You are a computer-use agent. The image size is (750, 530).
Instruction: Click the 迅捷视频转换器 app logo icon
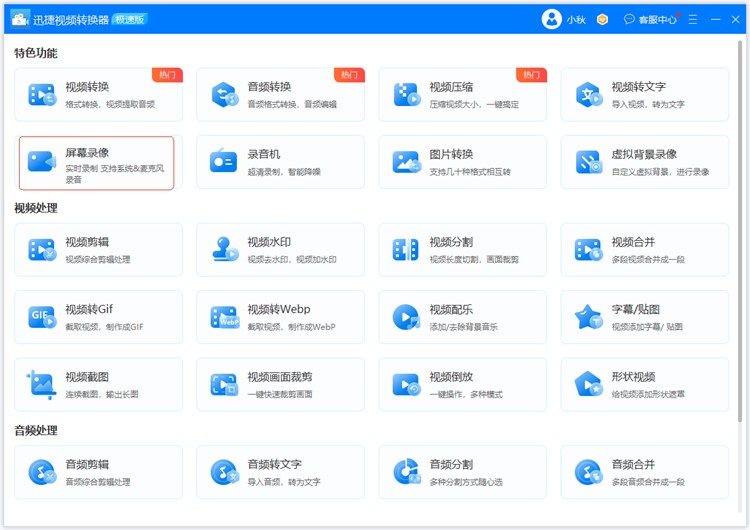(x=20, y=19)
